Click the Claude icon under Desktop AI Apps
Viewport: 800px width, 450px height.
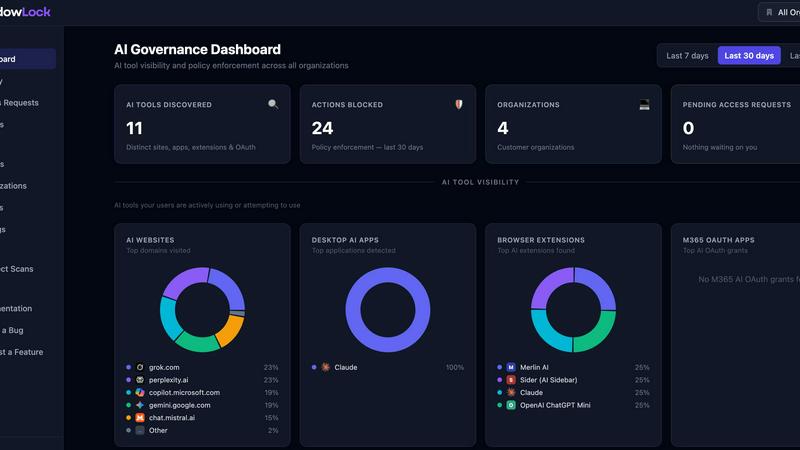[x=326, y=367]
